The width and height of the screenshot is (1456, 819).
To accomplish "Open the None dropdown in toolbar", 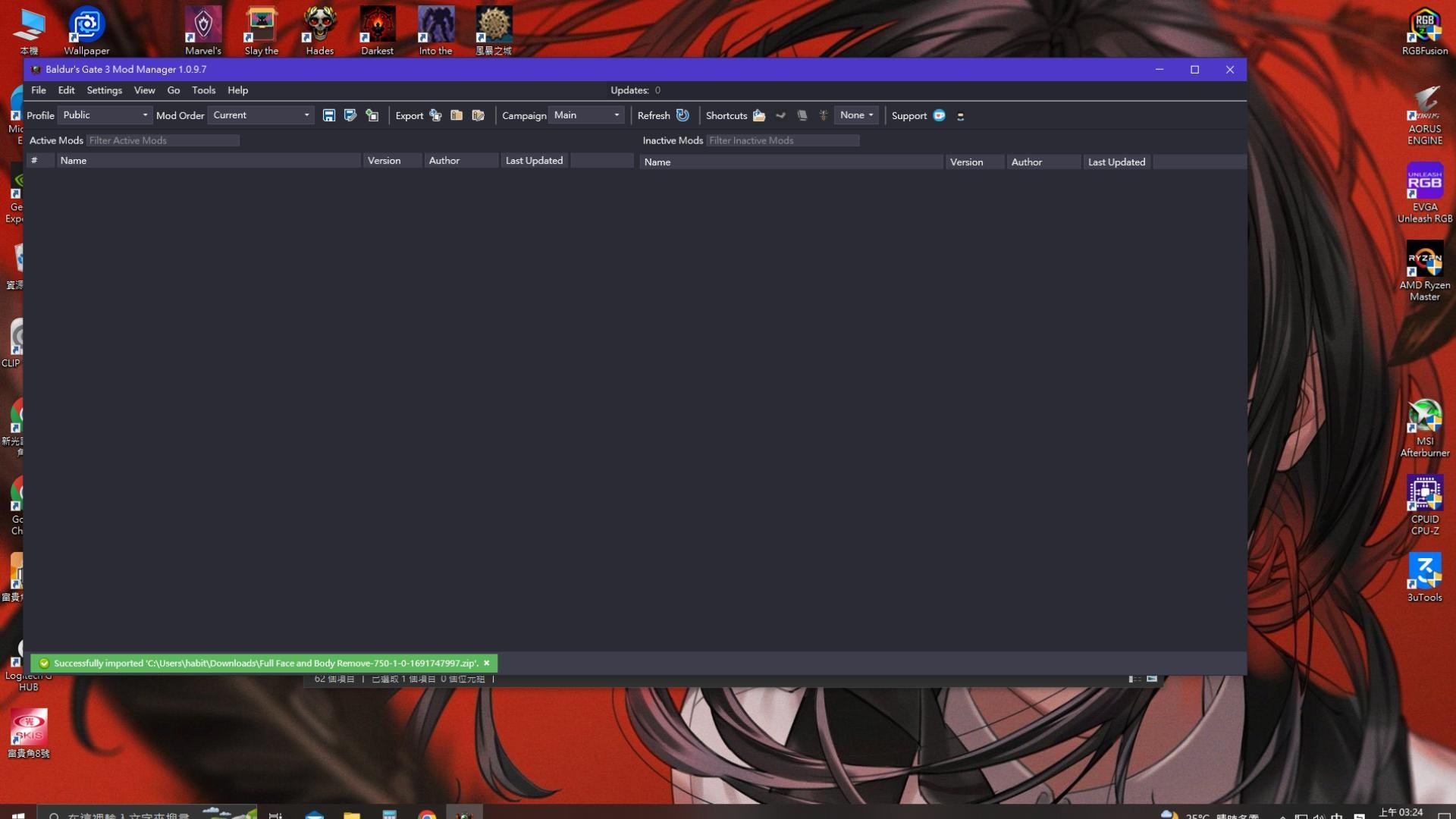I will [856, 115].
